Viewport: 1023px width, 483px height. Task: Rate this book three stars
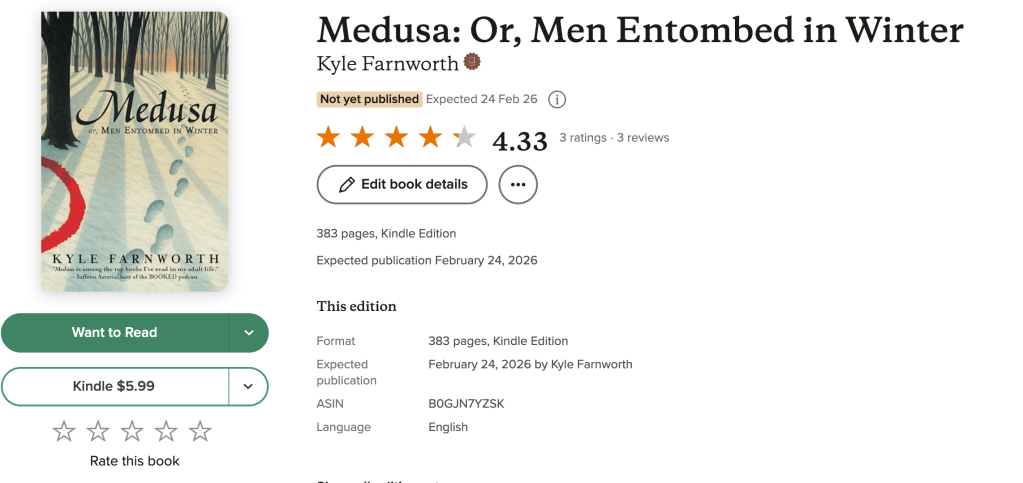click(x=132, y=431)
